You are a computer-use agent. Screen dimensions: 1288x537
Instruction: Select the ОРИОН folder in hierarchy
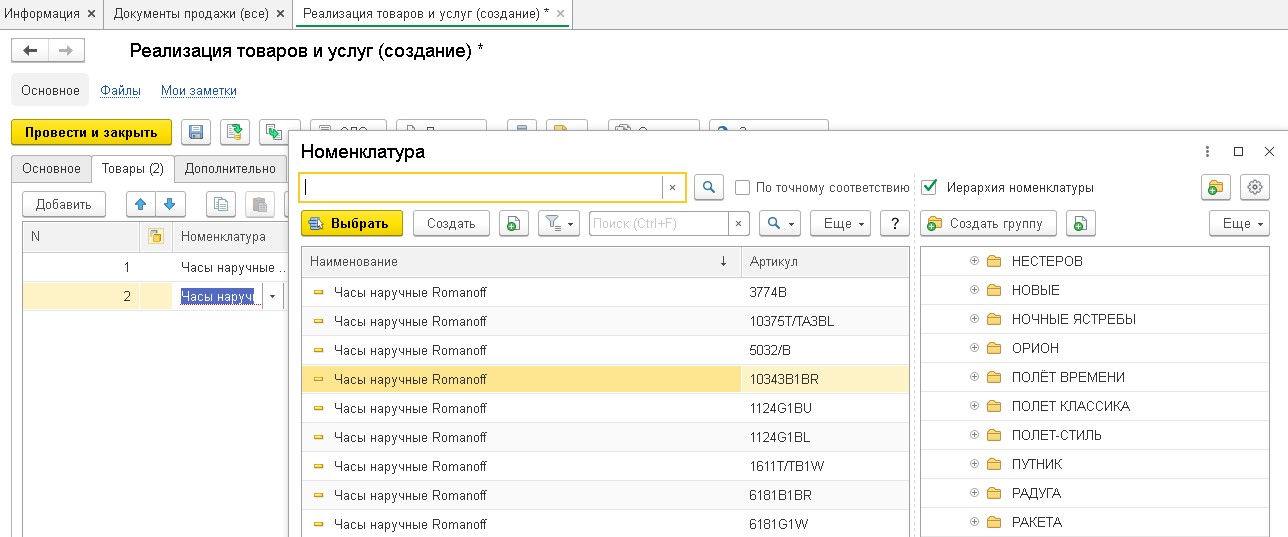coord(1034,348)
